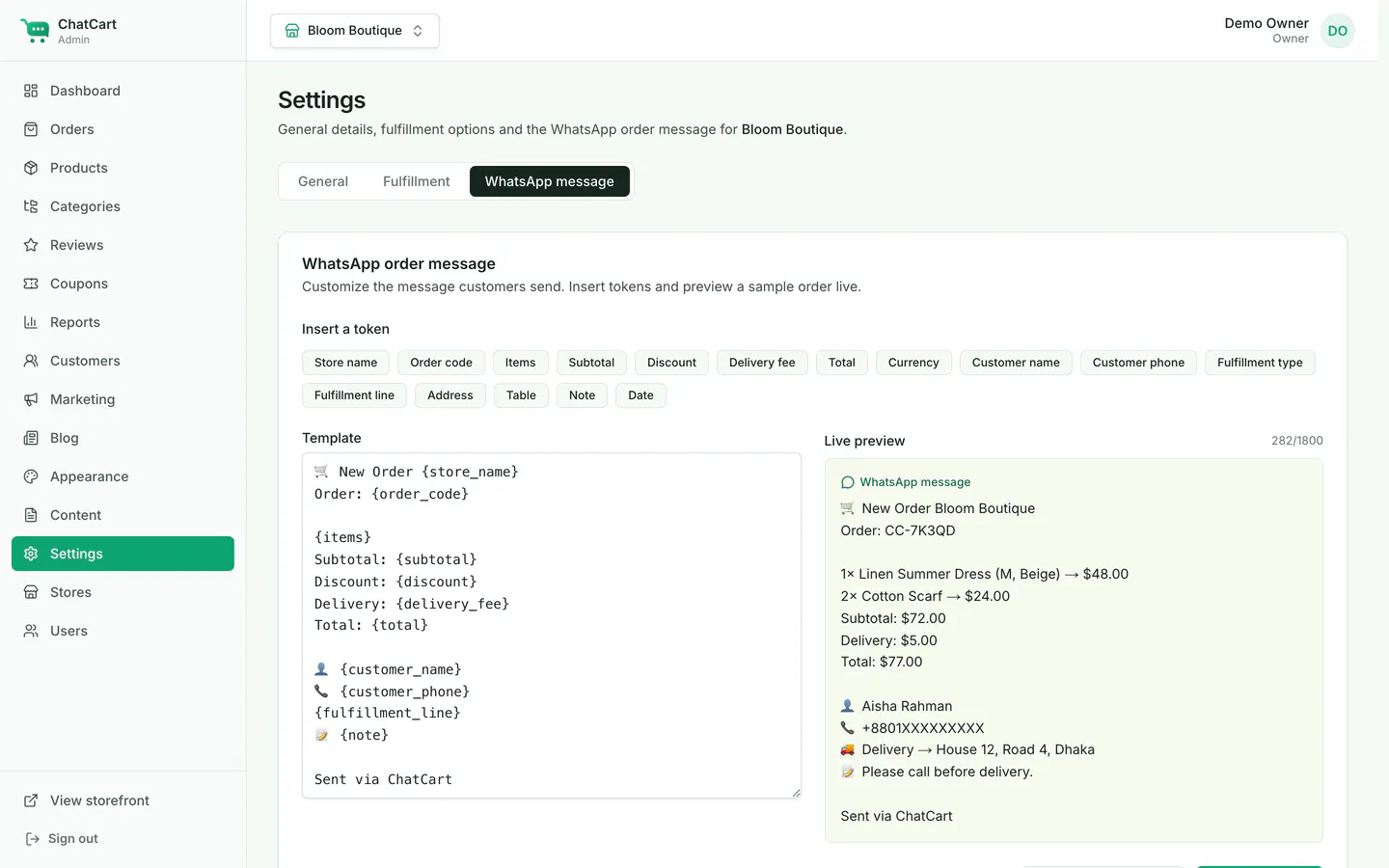
Task: Click the Products box icon
Action: (x=31, y=168)
